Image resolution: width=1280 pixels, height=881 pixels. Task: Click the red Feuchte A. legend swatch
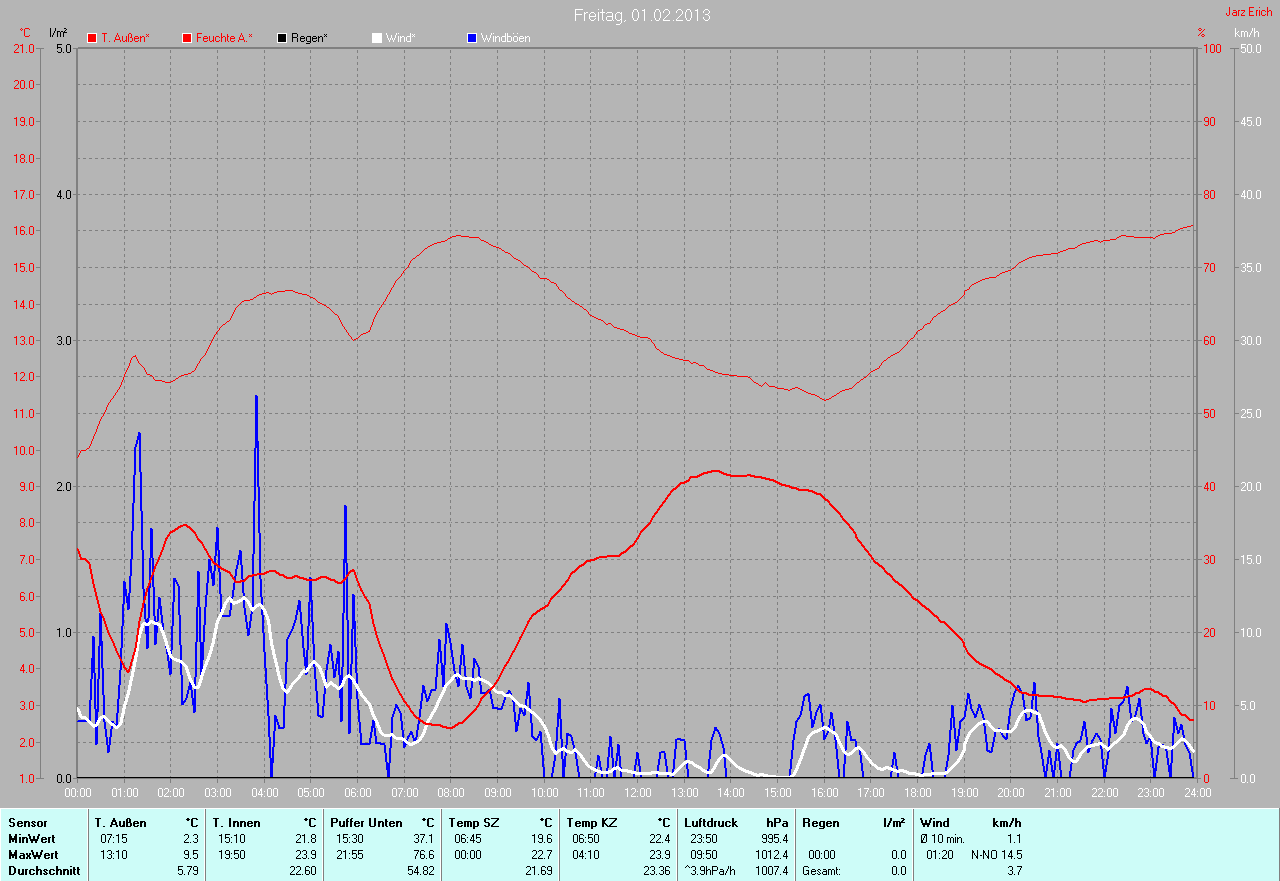[x=187, y=38]
